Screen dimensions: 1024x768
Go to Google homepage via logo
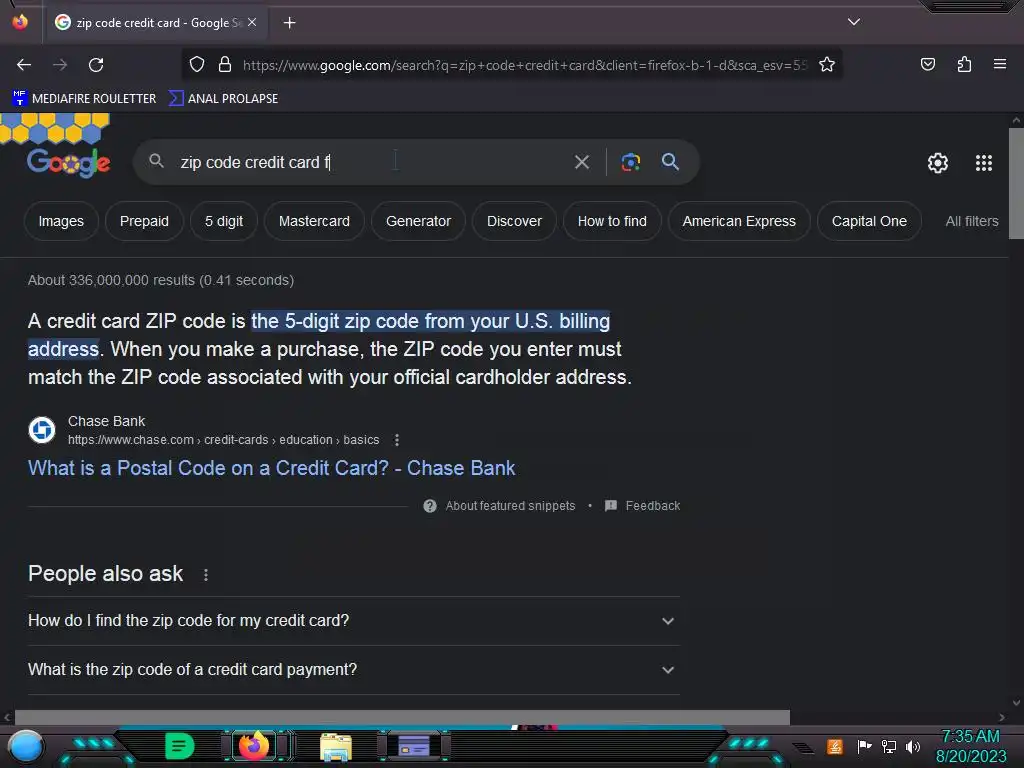(x=69, y=163)
